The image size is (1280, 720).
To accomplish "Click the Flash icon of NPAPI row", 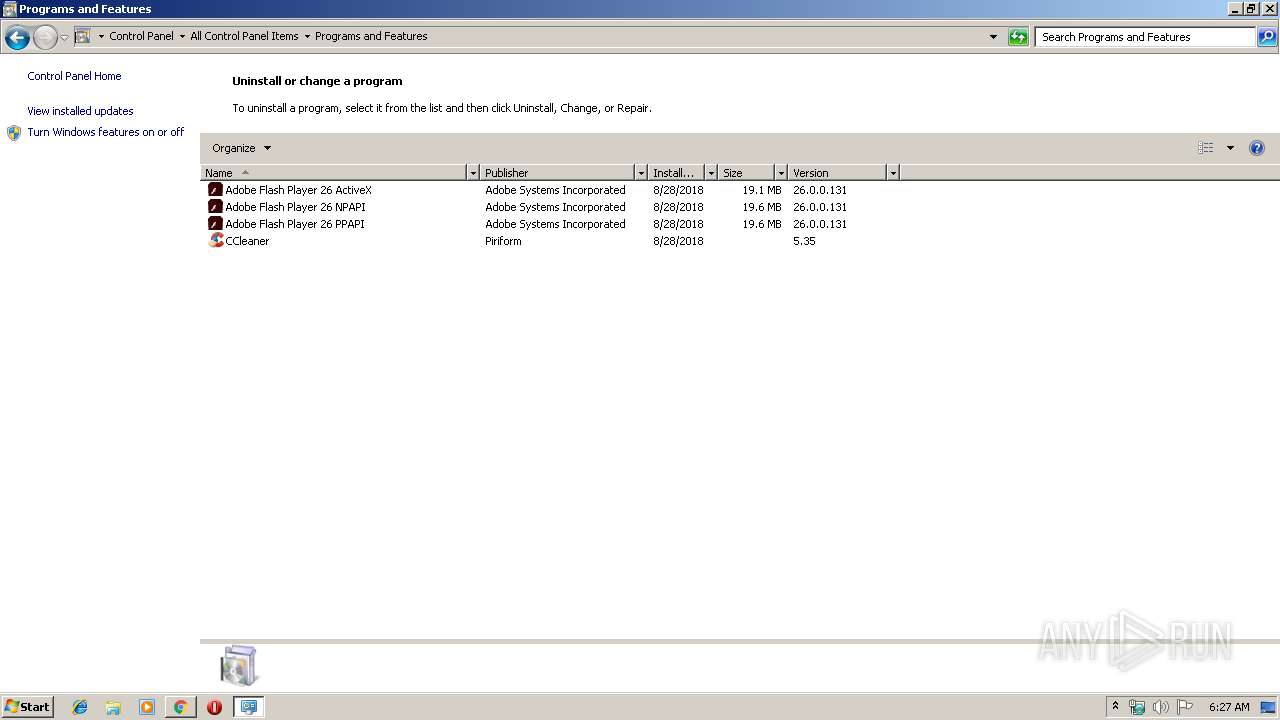I will pyautogui.click(x=215, y=207).
